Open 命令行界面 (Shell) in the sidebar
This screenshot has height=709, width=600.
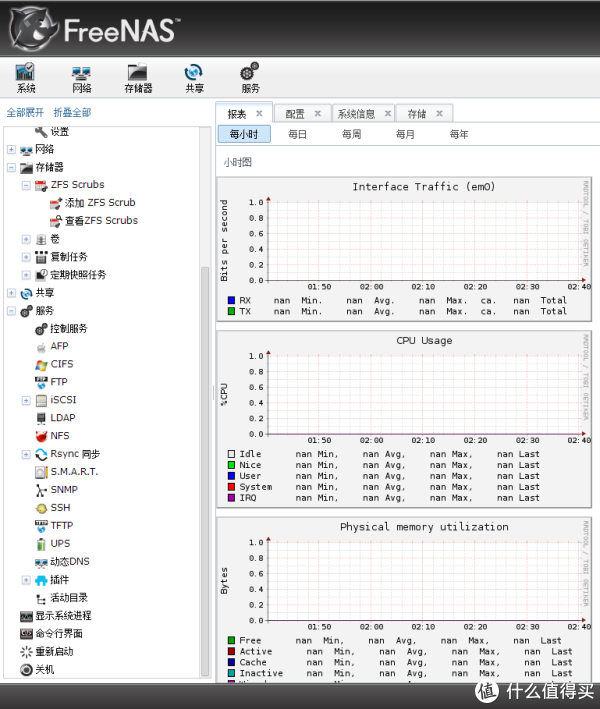click(26, 634)
